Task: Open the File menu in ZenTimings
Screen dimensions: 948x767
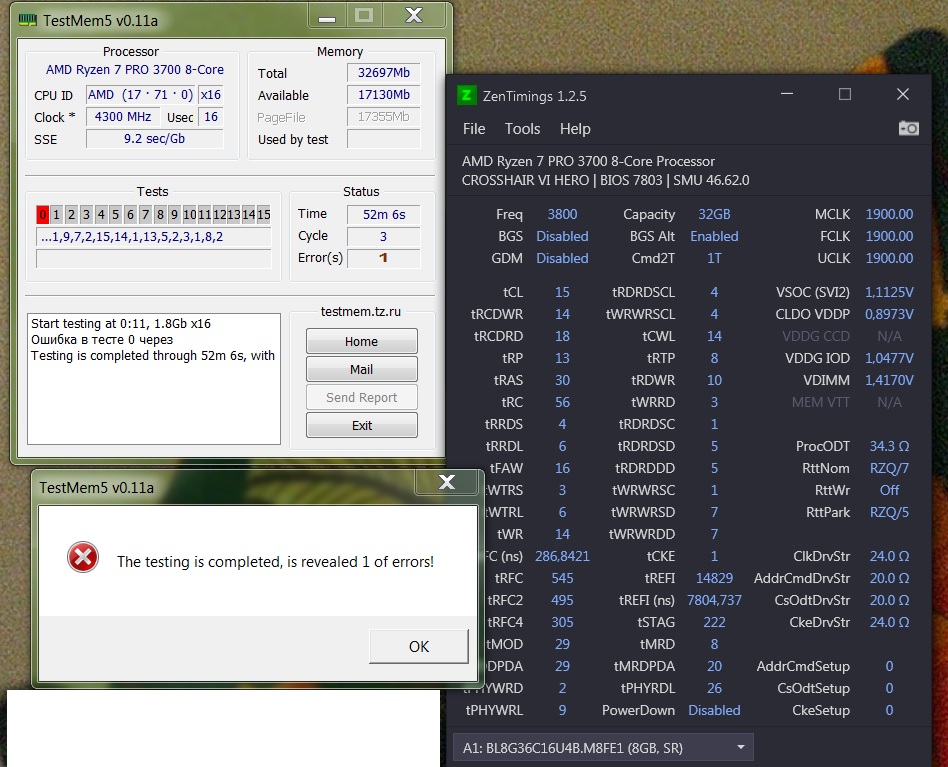Action: click(474, 129)
